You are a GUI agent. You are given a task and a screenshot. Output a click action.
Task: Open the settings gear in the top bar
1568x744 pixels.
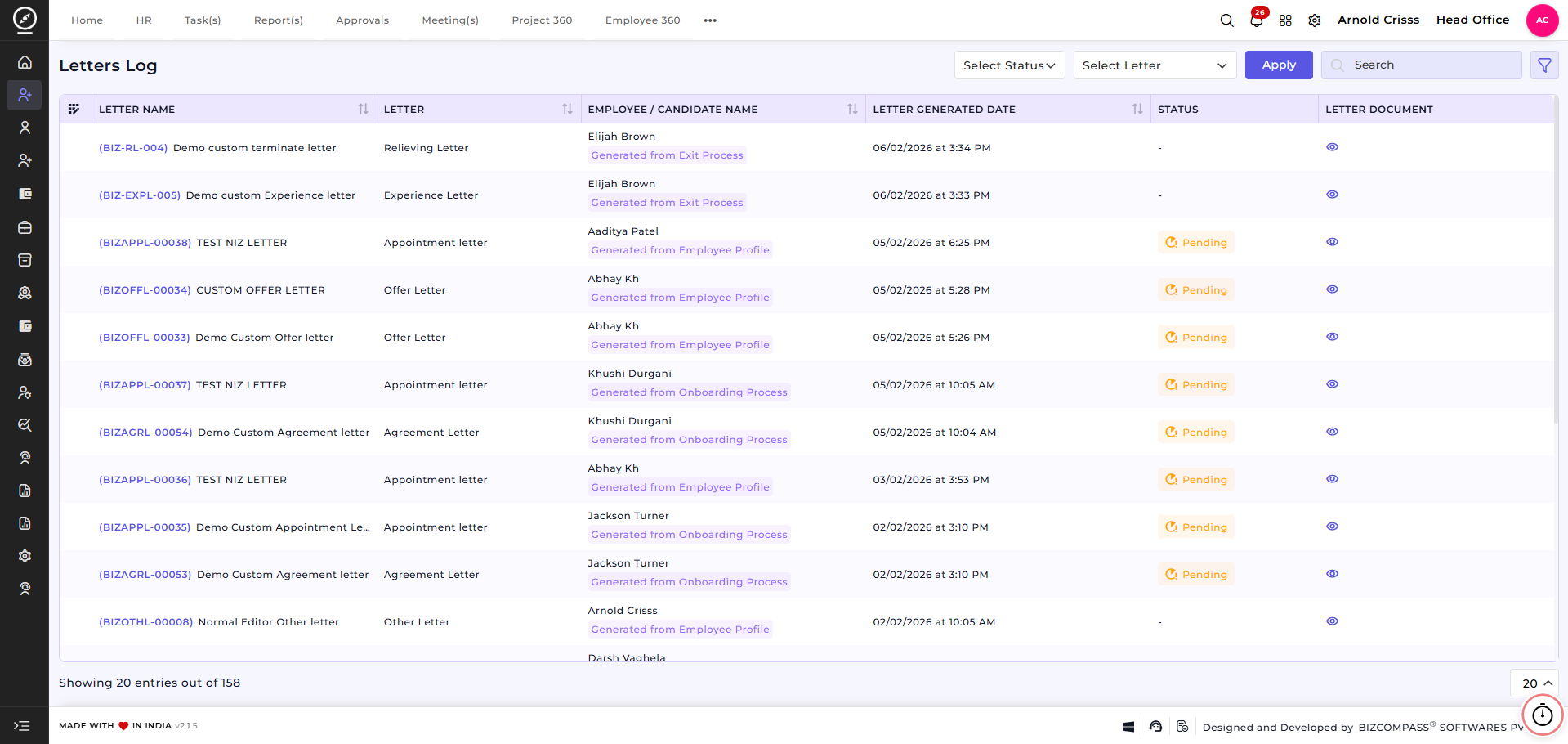1315,20
